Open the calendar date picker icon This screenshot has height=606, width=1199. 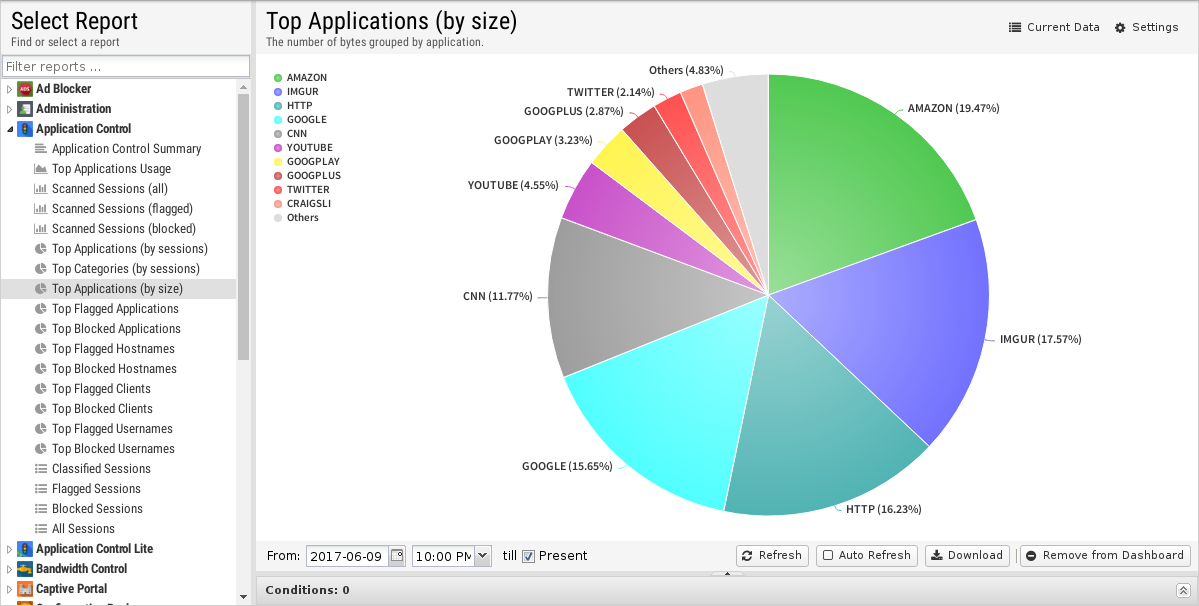pos(397,556)
